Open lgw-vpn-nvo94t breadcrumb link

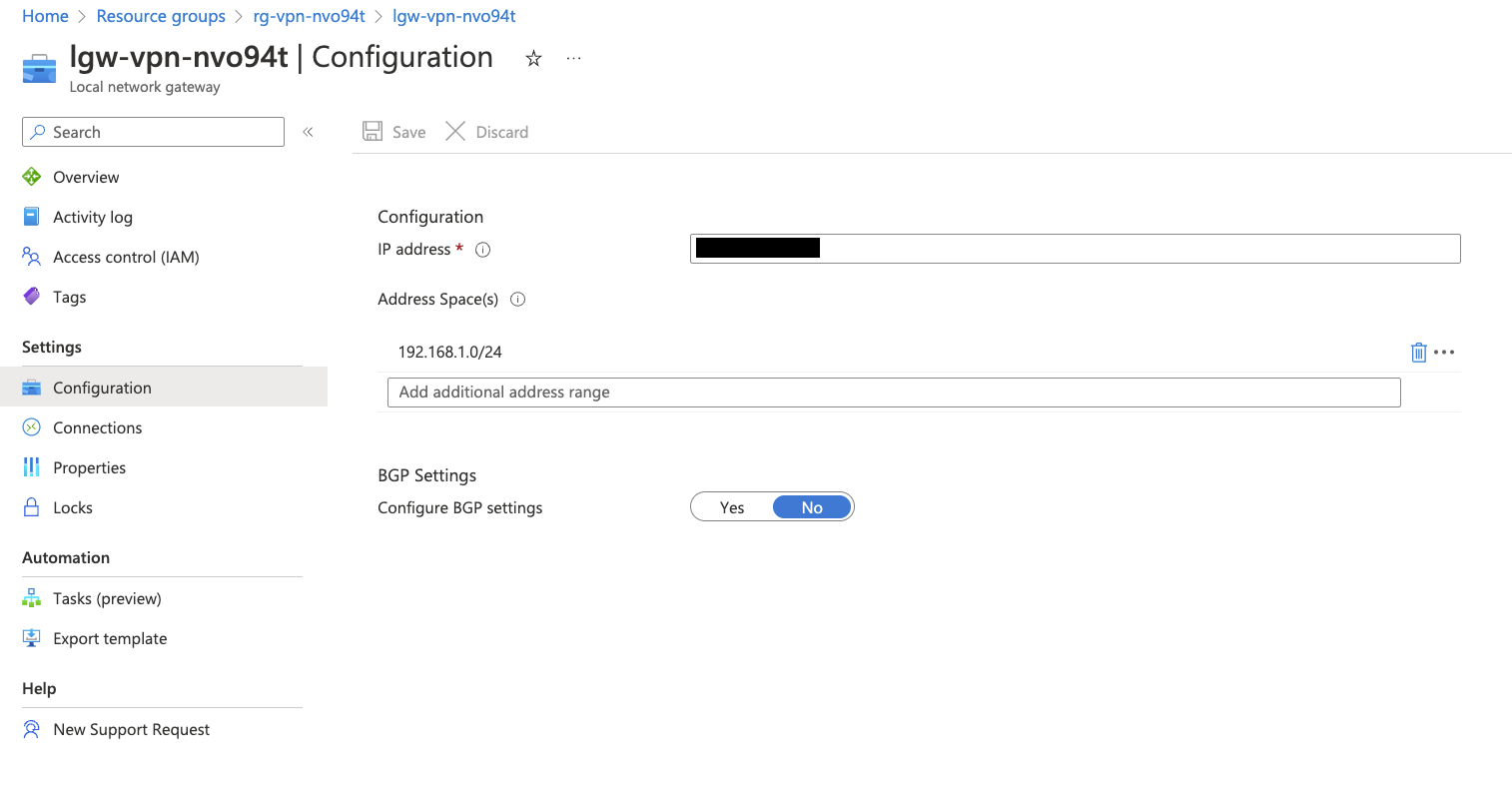[454, 16]
